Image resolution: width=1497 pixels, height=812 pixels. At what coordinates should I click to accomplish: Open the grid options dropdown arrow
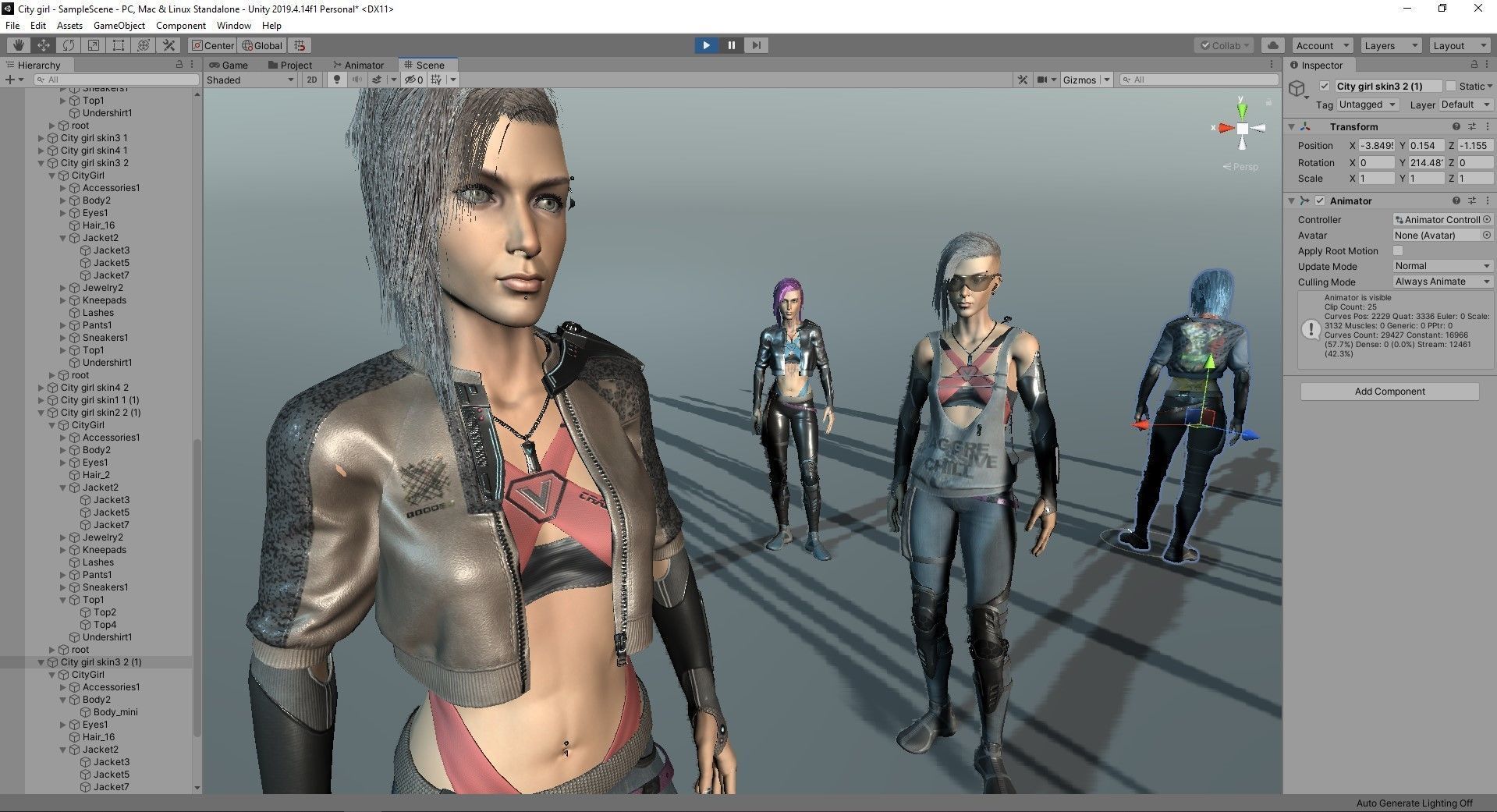click(452, 80)
